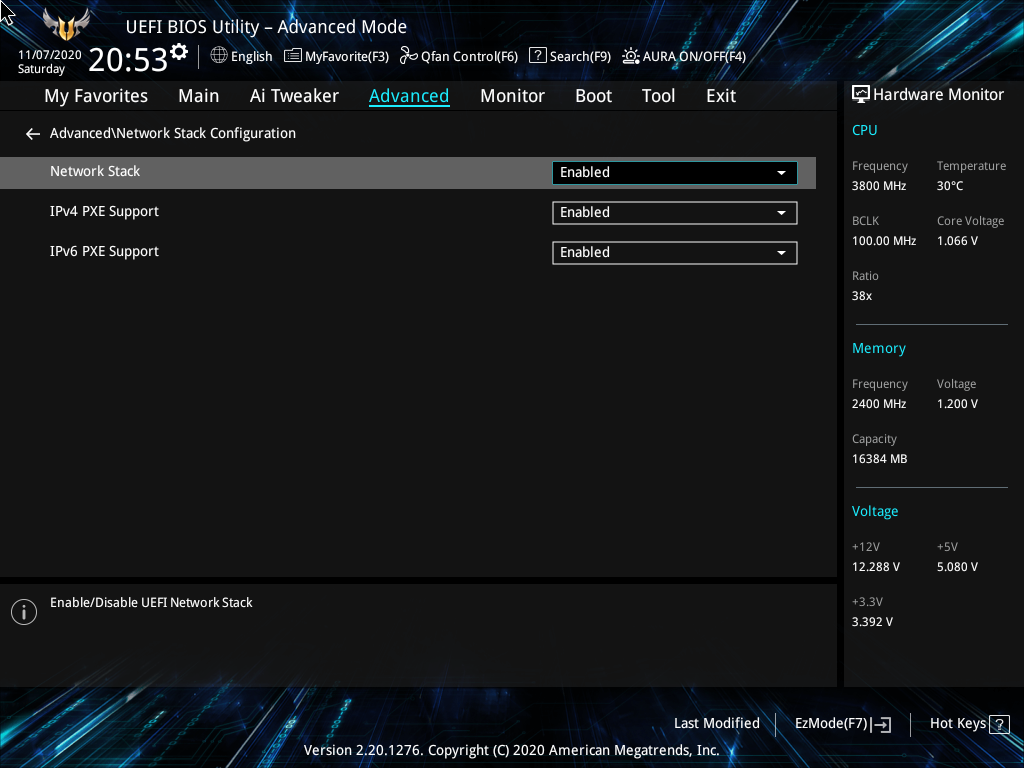
Task: Click the back arrow beside Advanced\Network Stack Configuration
Action: pos(33,134)
